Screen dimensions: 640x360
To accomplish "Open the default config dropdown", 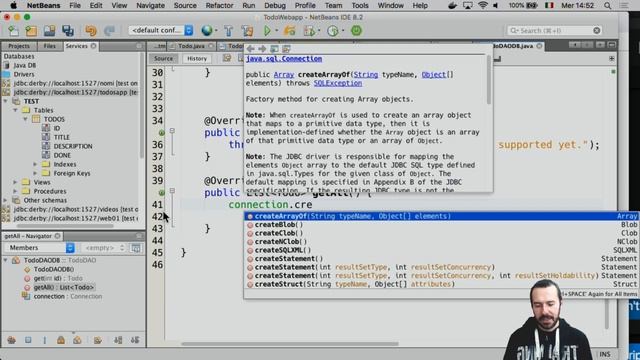I will (161, 31).
